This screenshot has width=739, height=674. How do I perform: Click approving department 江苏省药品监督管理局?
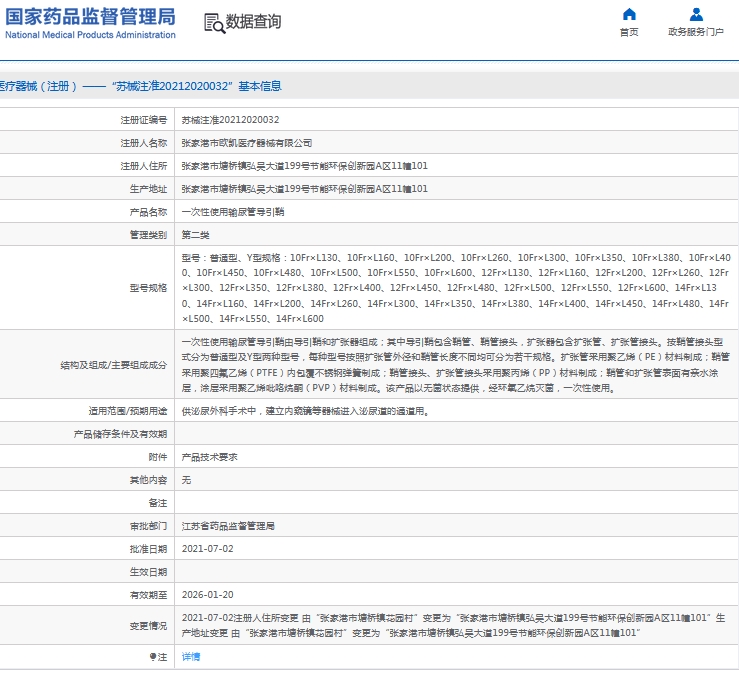[228, 526]
